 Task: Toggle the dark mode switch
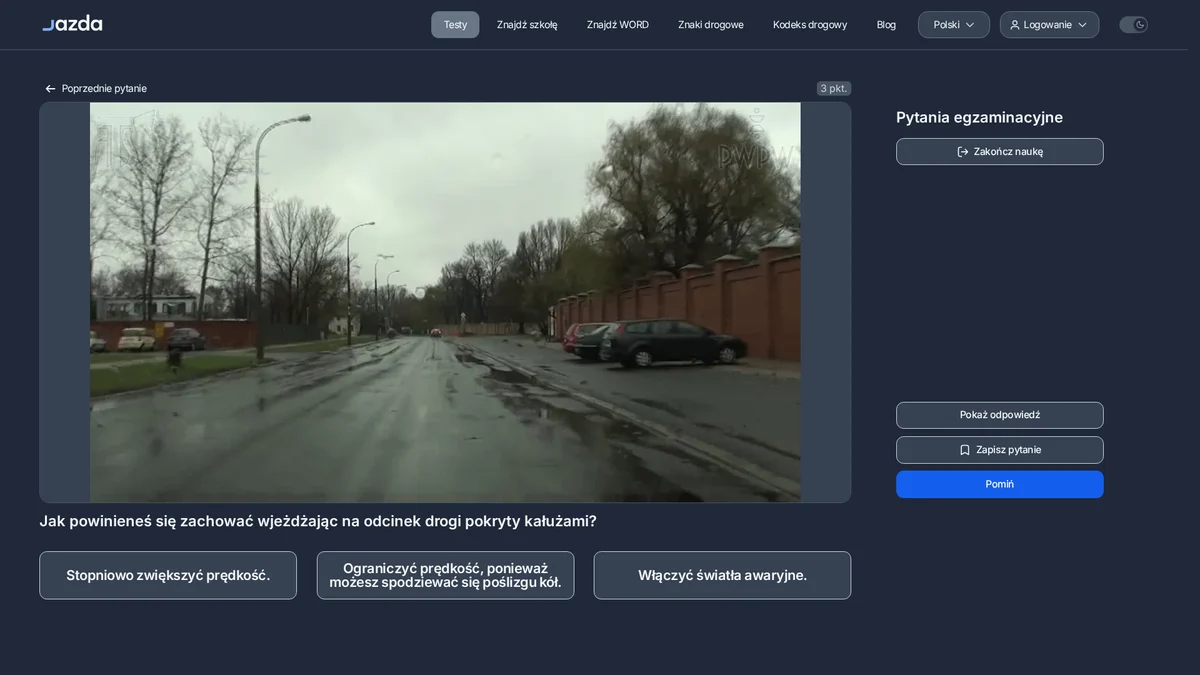pos(1134,25)
